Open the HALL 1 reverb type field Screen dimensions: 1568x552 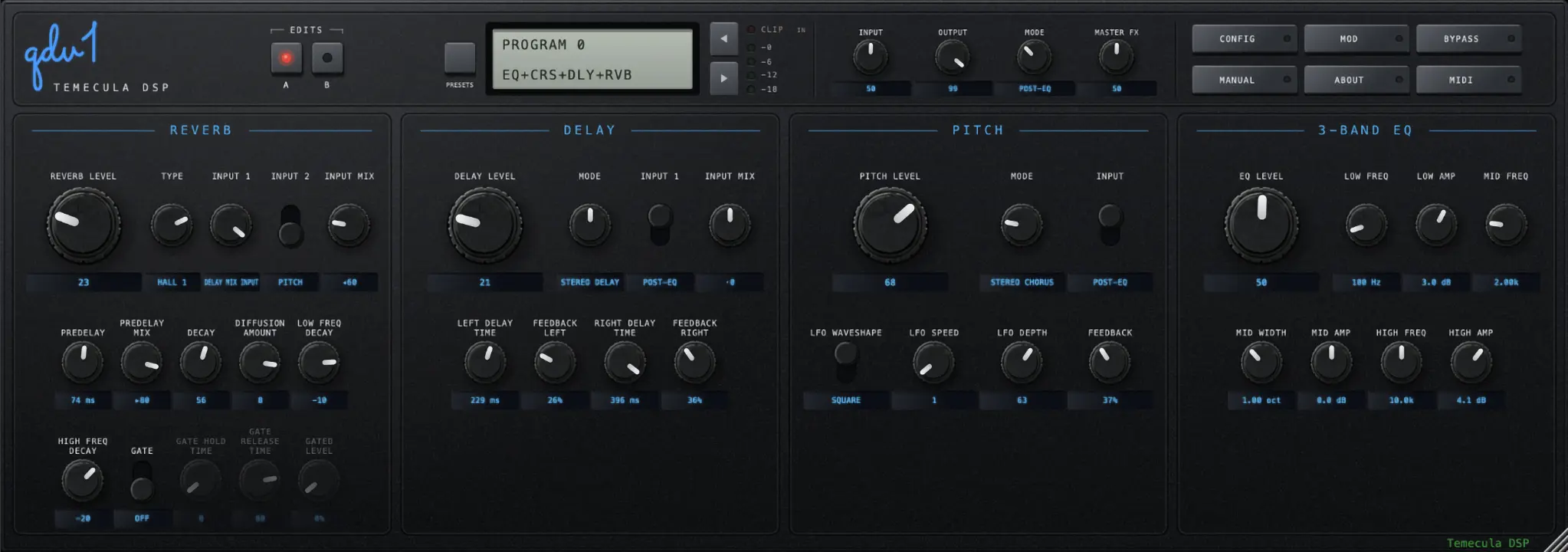coord(172,282)
